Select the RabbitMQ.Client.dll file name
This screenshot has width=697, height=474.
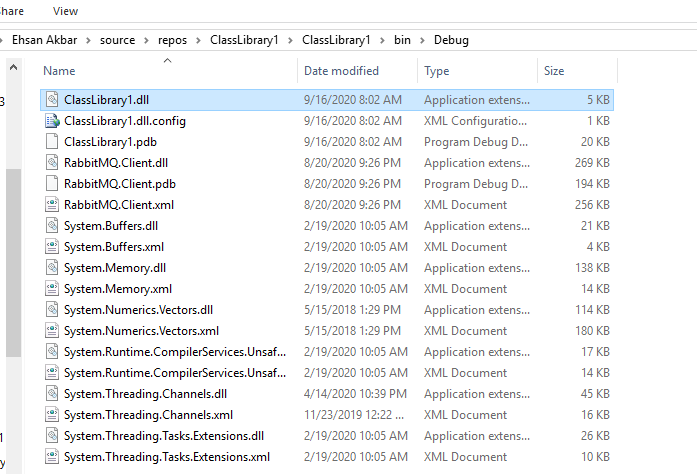pyautogui.click(x=116, y=162)
